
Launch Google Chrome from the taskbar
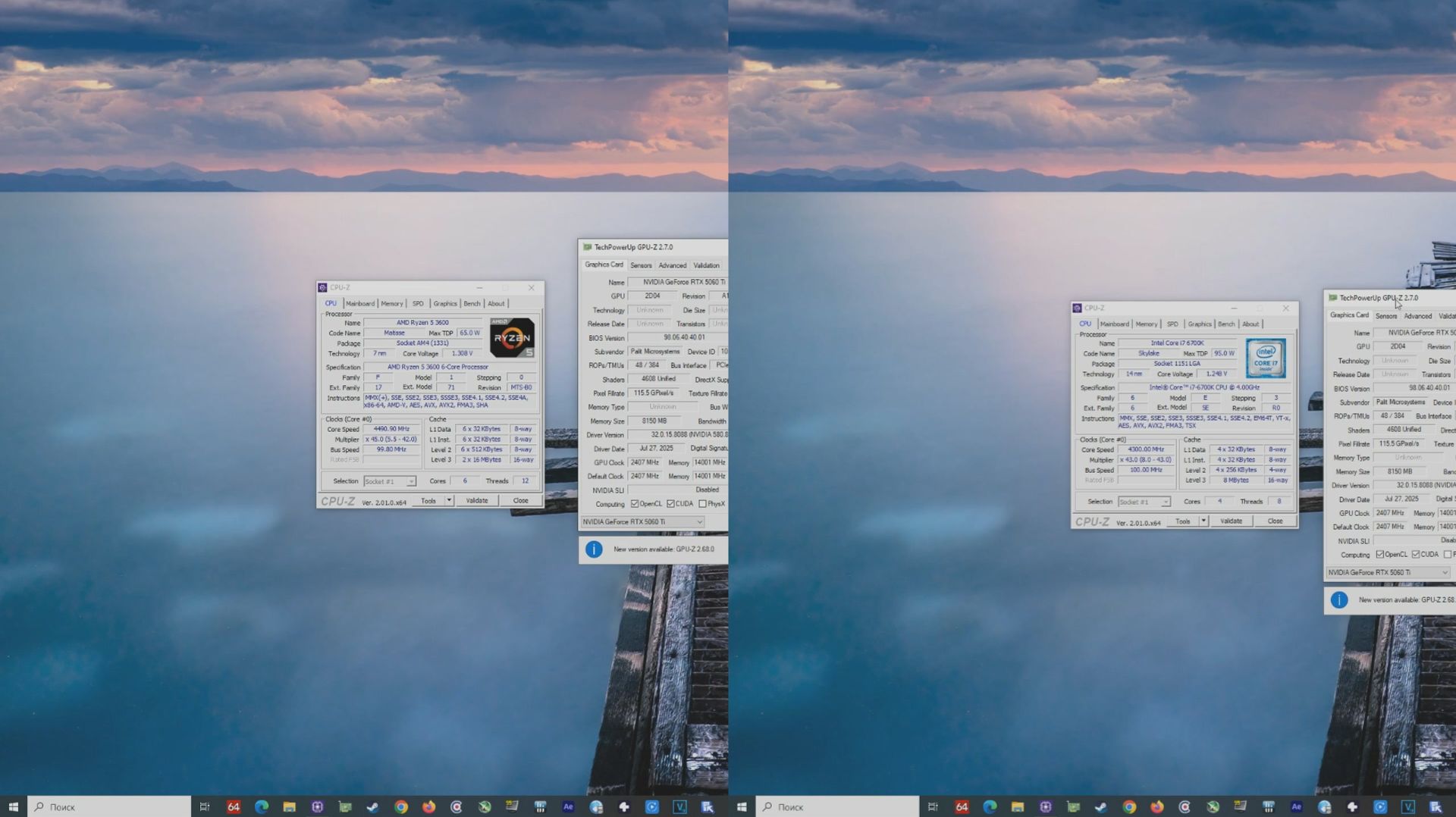pyautogui.click(x=401, y=806)
